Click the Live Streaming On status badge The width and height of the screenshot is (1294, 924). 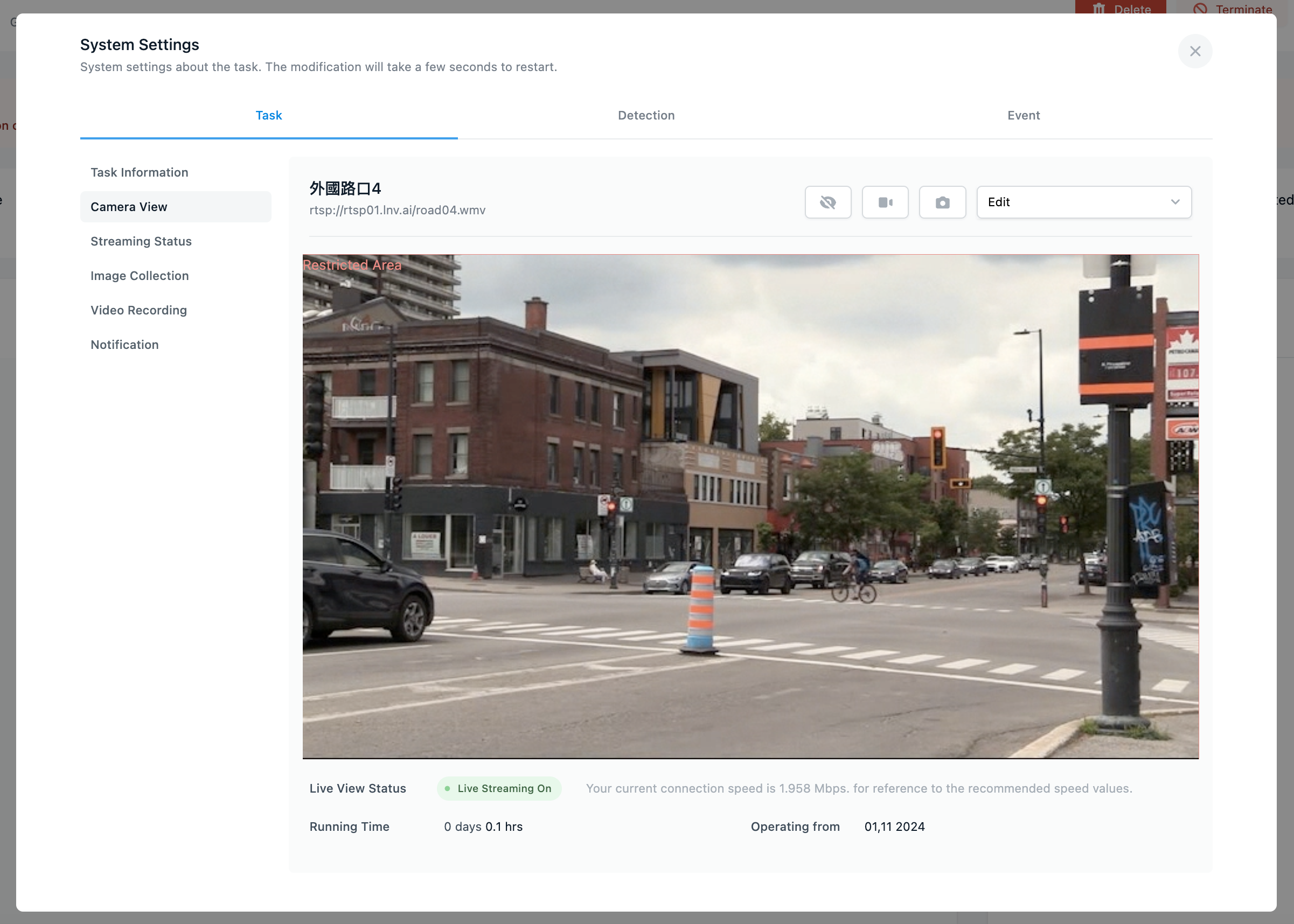click(499, 789)
